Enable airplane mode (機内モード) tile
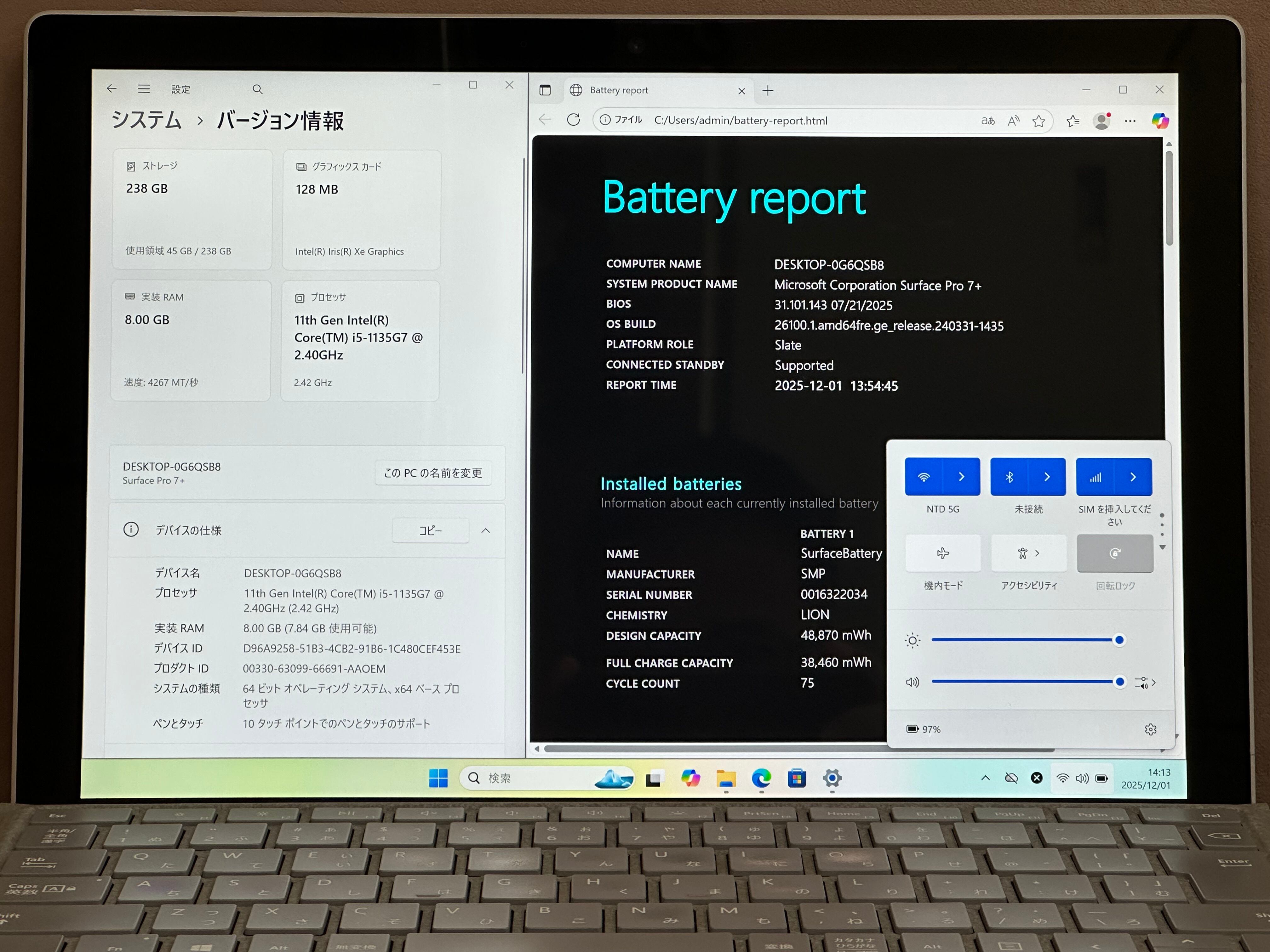The image size is (1270, 952). 943,553
